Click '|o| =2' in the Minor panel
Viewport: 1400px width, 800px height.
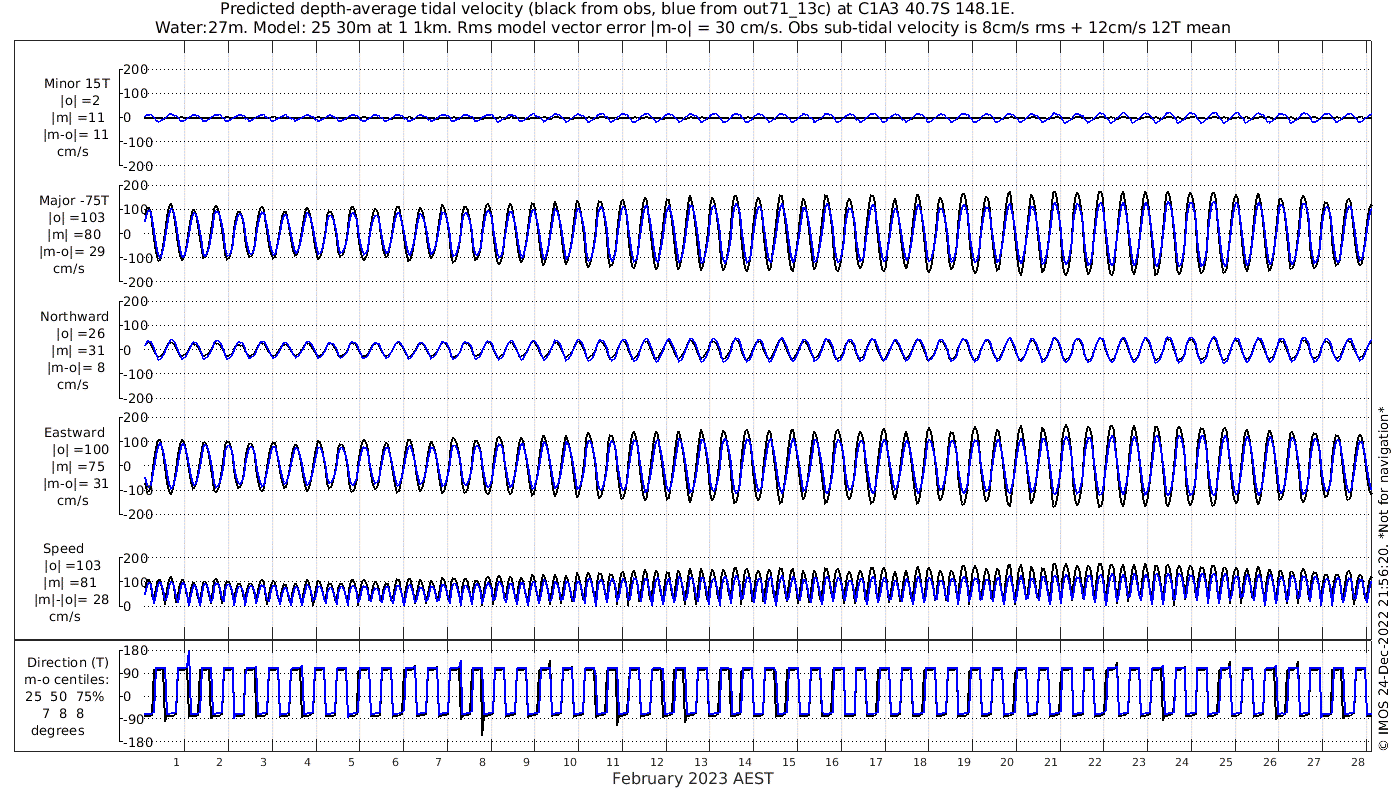(x=80, y=101)
